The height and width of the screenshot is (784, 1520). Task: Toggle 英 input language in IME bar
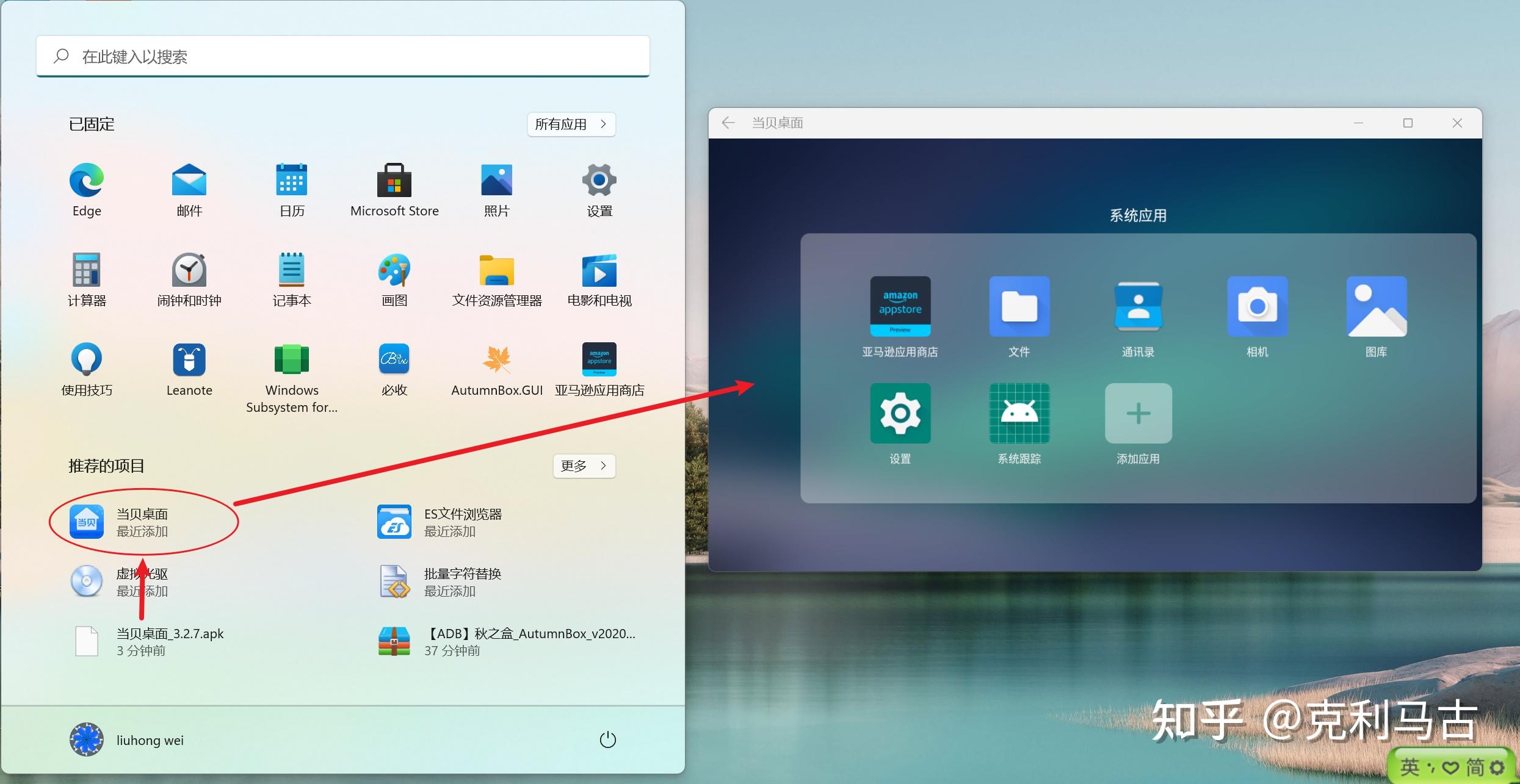coord(1410,766)
